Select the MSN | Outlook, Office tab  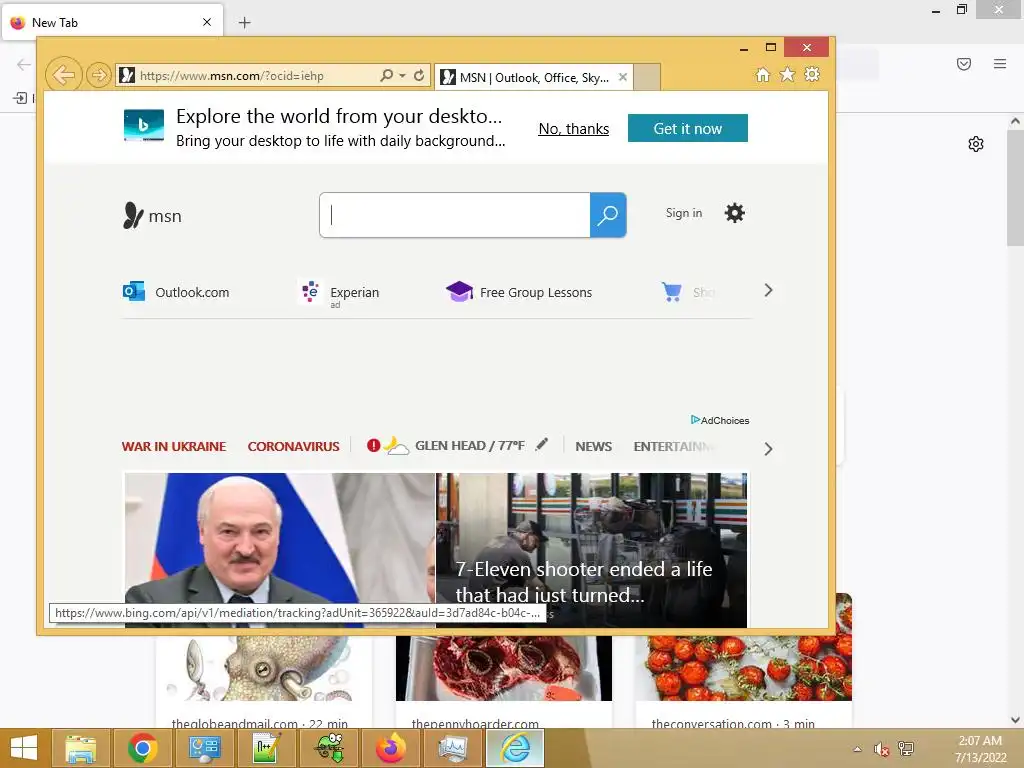(534, 77)
